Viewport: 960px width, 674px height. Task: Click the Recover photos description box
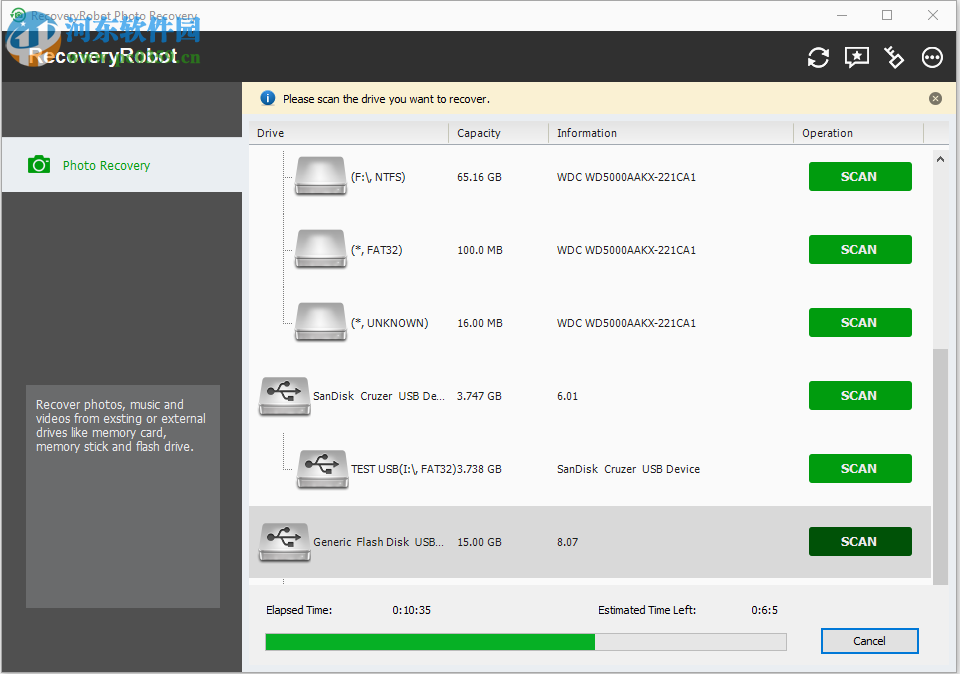click(x=123, y=496)
